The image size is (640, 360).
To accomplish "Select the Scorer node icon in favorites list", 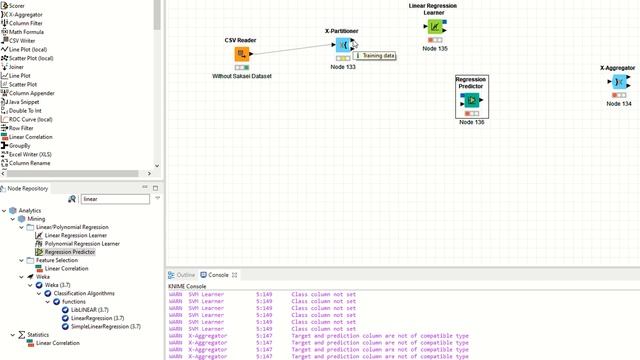I will point(4,6).
